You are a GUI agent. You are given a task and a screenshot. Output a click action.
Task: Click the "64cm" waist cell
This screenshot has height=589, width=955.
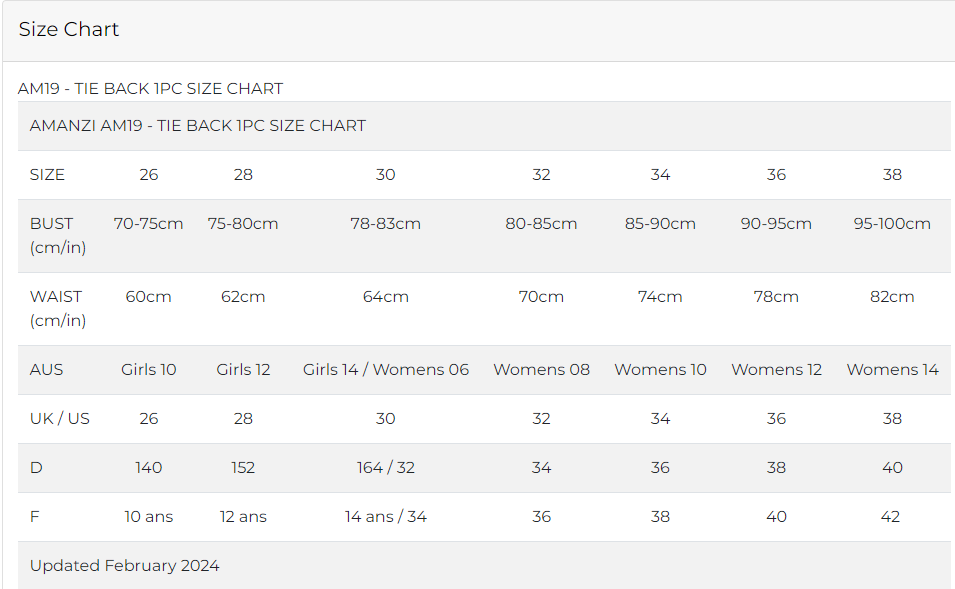[386, 297]
